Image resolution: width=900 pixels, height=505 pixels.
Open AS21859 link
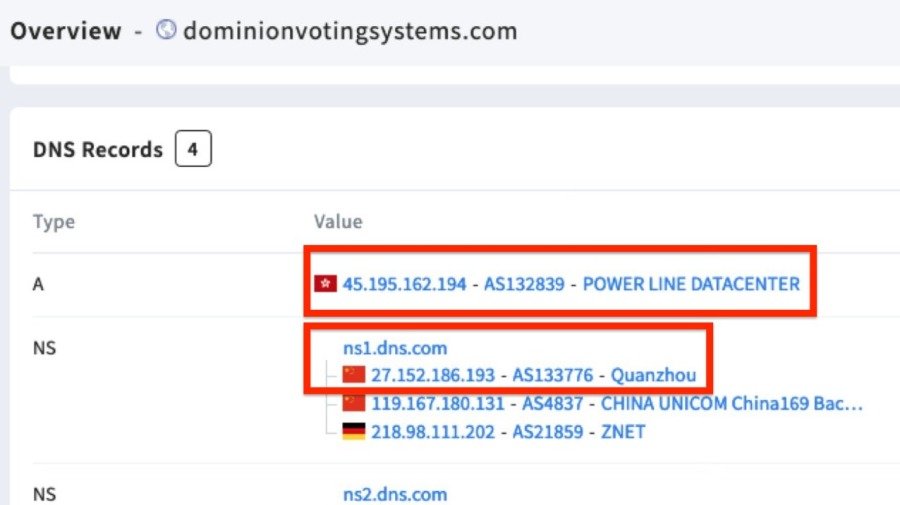(x=548, y=432)
